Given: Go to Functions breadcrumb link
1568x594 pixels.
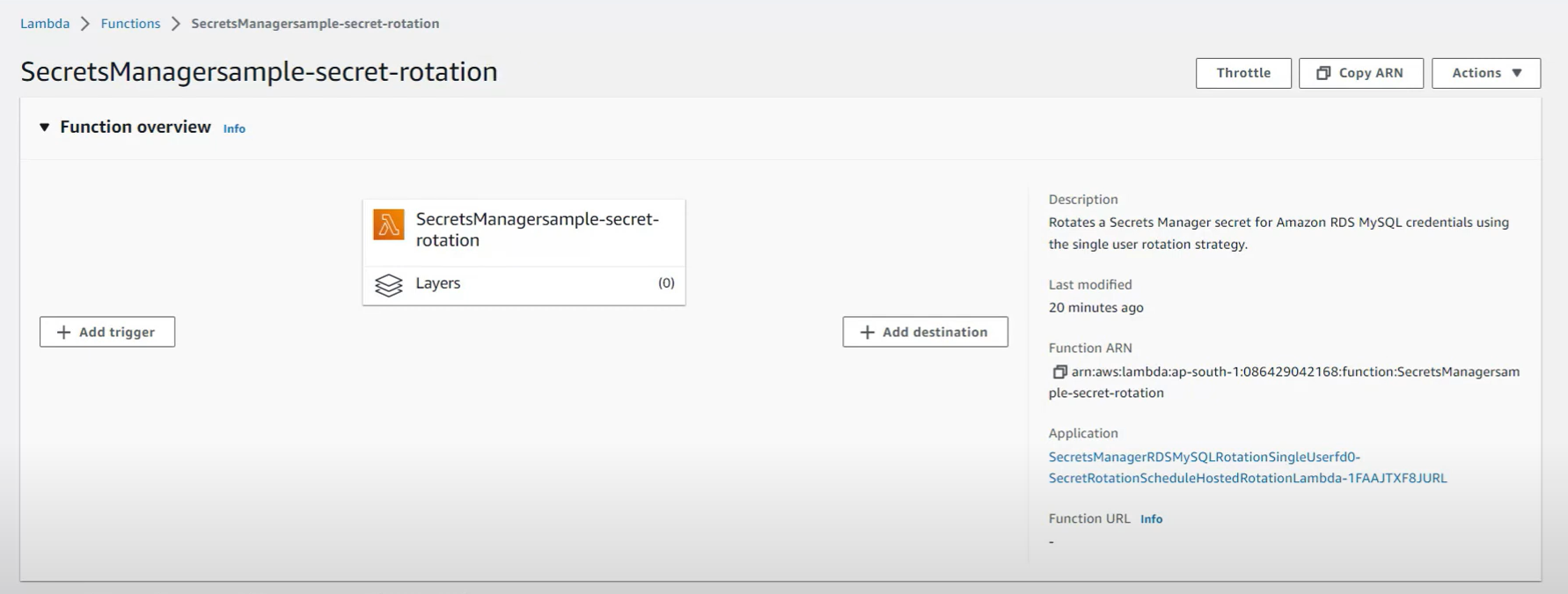Looking at the screenshot, I should point(130,24).
